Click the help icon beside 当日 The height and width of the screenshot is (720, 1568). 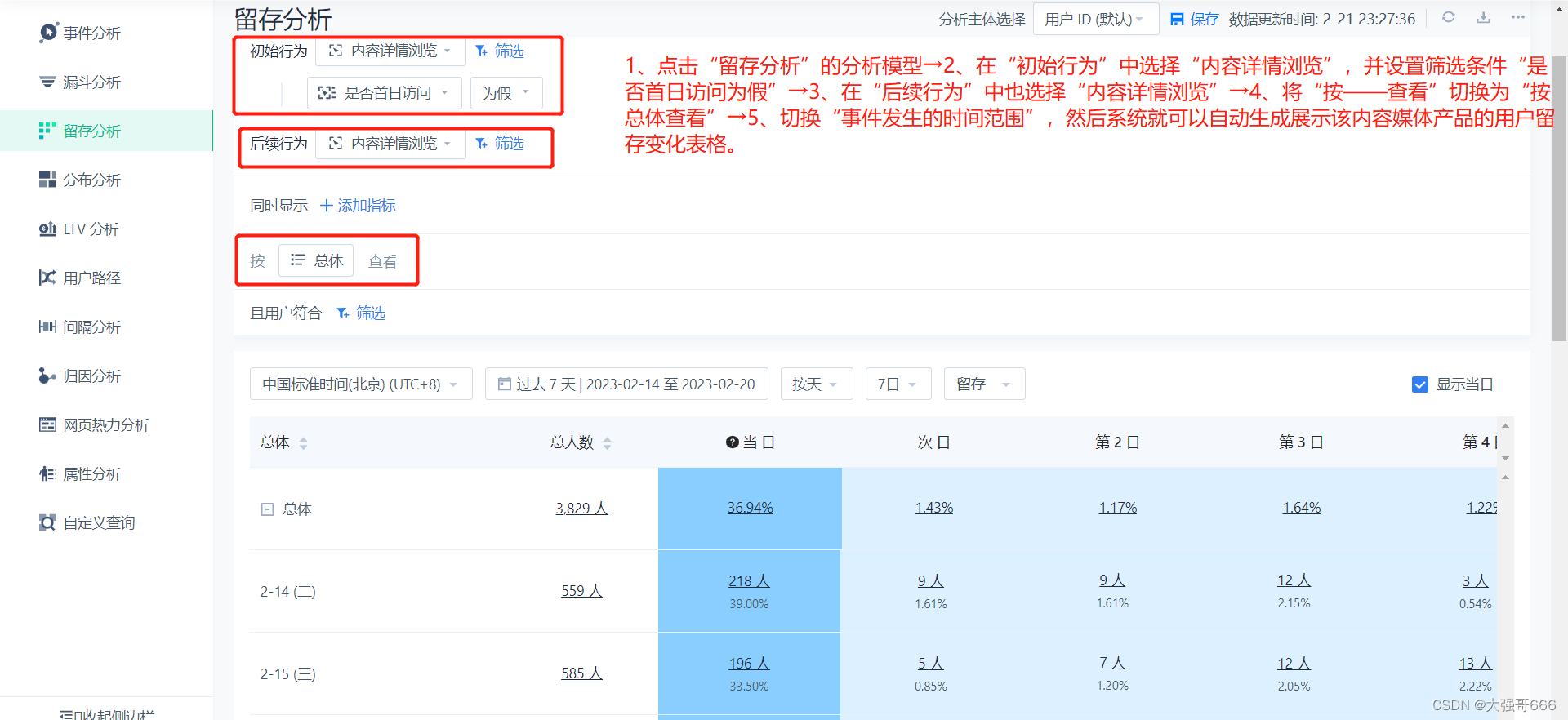733,442
